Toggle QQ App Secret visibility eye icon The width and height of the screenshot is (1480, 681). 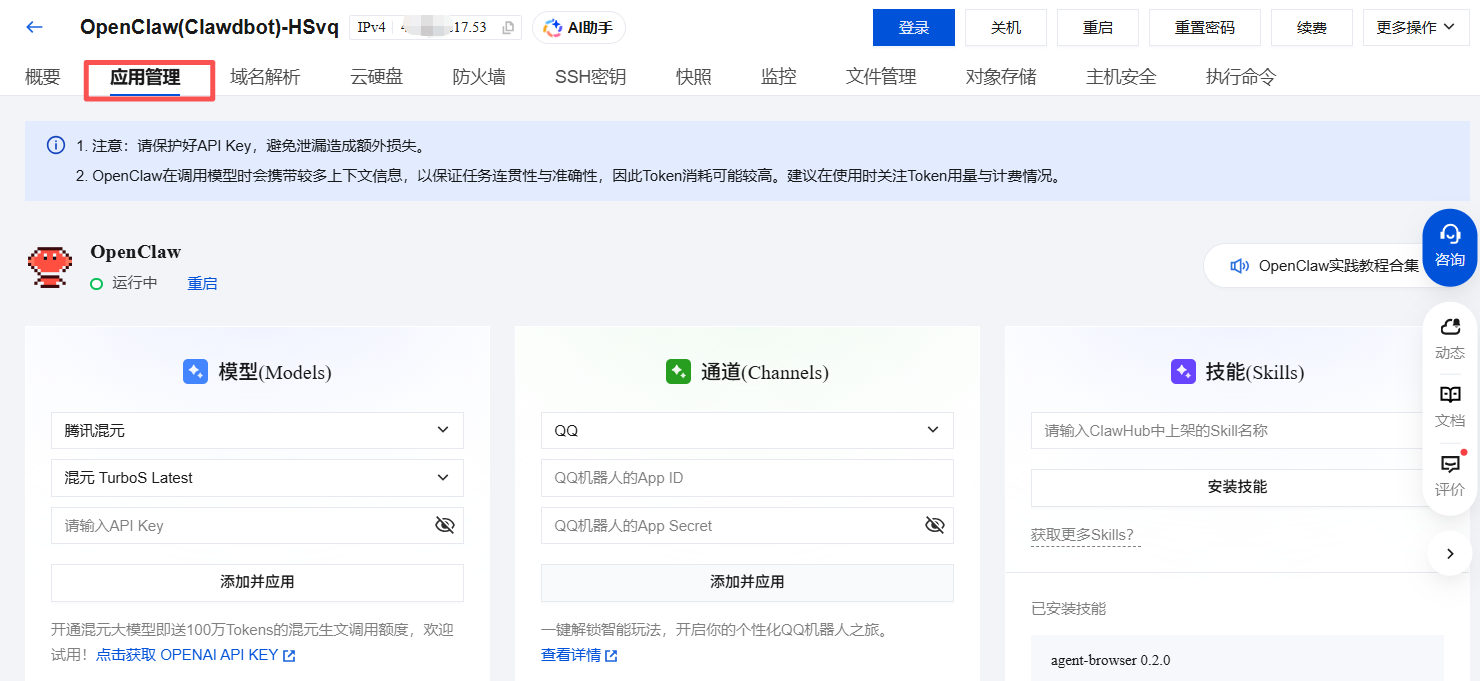pos(935,525)
